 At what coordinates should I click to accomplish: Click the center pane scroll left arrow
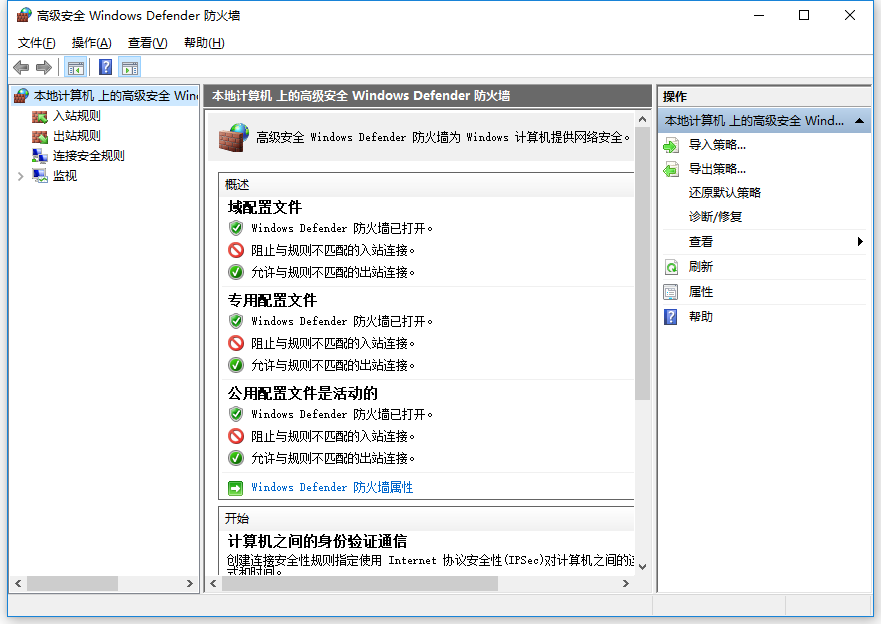(x=214, y=584)
